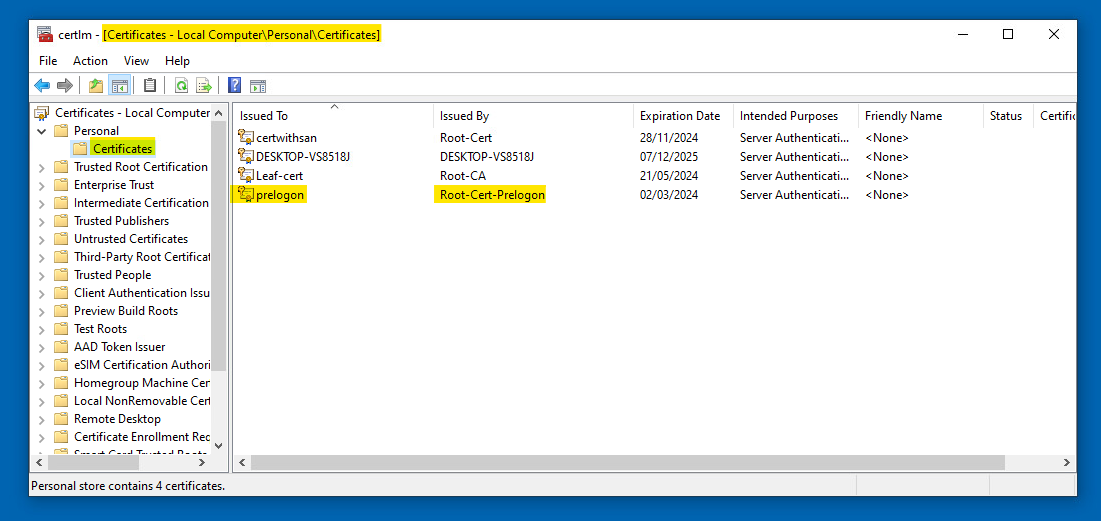Click the blue Help question mark icon
The width and height of the screenshot is (1101, 521).
tap(234, 86)
